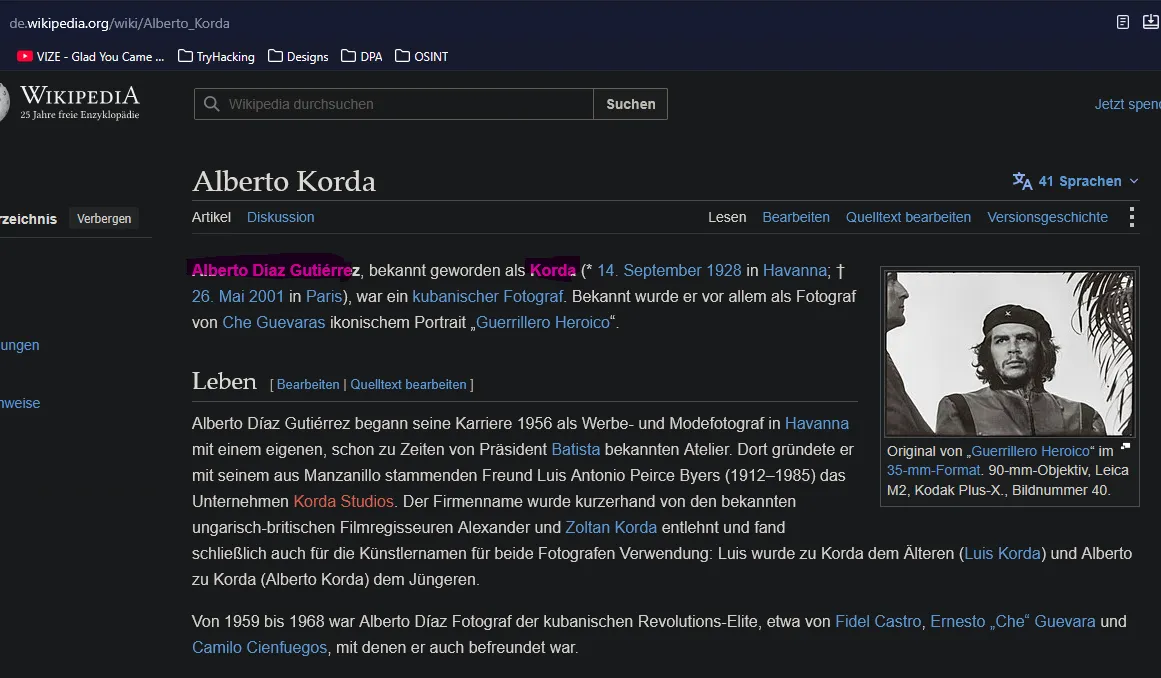
Task: Click Bearbeiten next to Leben heading
Action: tap(308, 384)
